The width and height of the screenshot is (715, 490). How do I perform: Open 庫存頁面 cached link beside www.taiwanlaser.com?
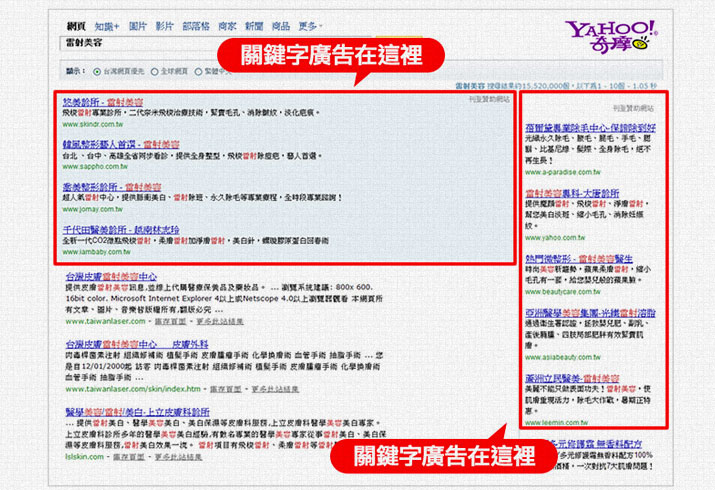[x=171, y=322]
